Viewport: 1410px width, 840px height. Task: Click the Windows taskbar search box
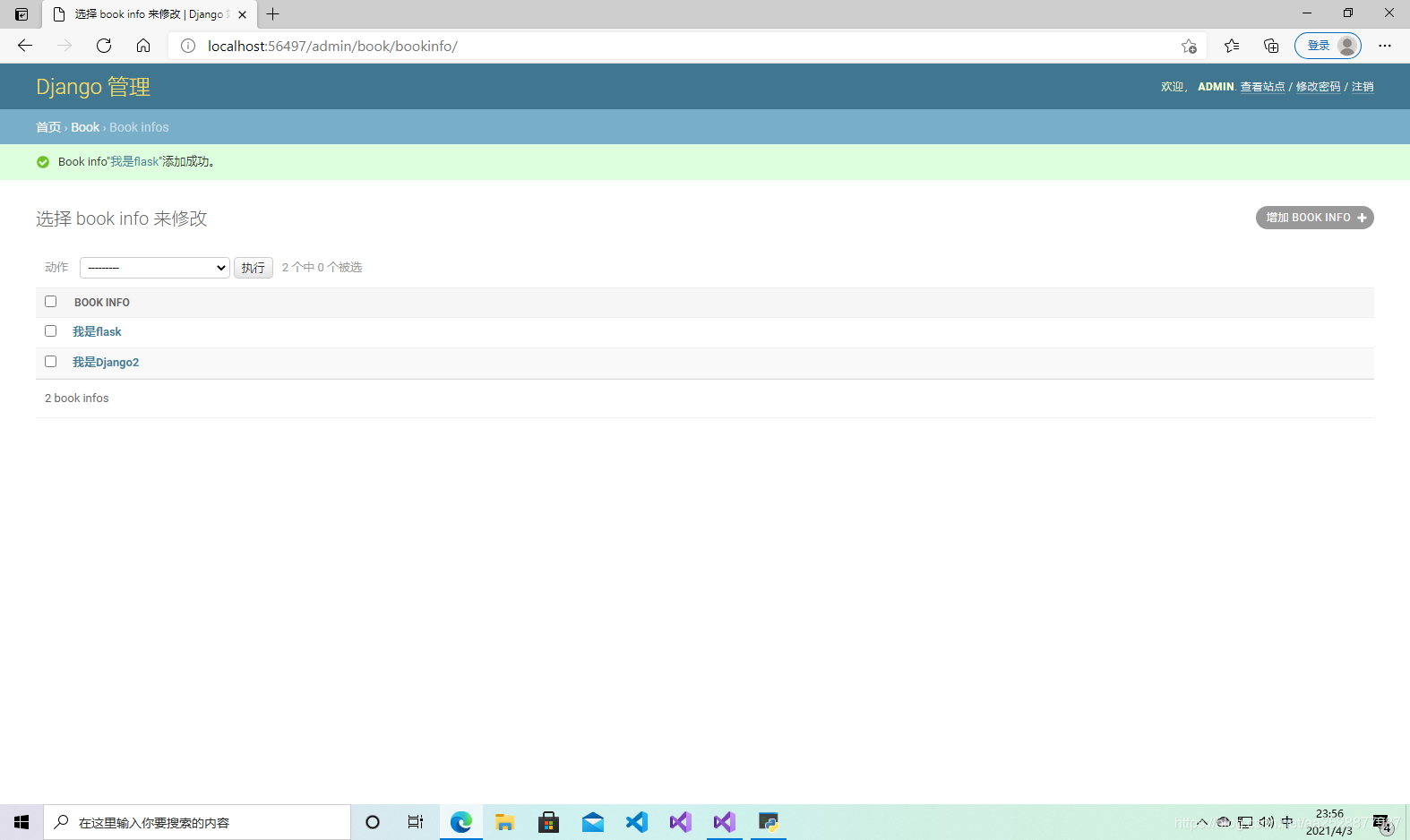(x=197, y=822)
